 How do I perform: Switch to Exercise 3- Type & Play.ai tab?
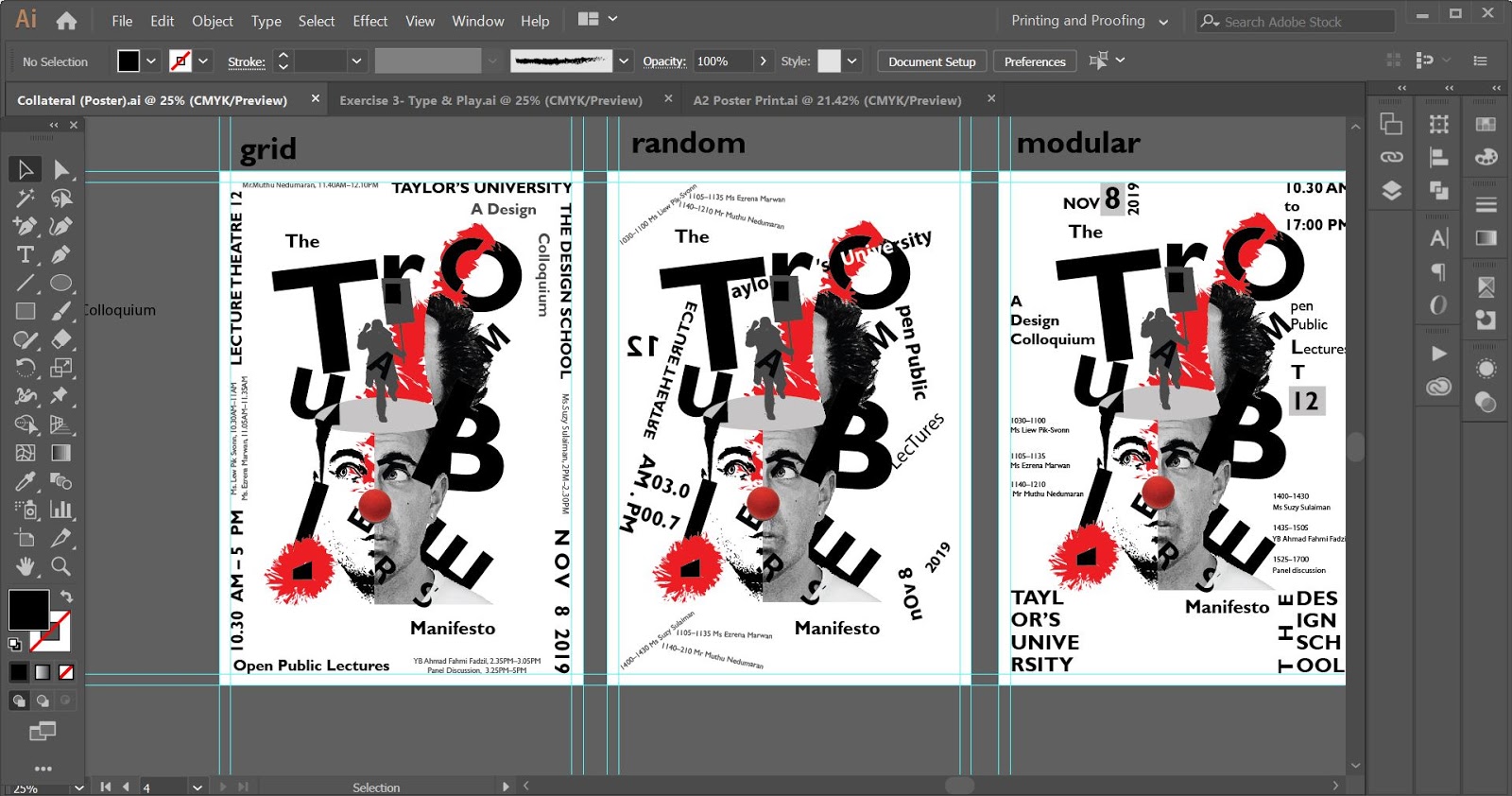tap(491, 100)
